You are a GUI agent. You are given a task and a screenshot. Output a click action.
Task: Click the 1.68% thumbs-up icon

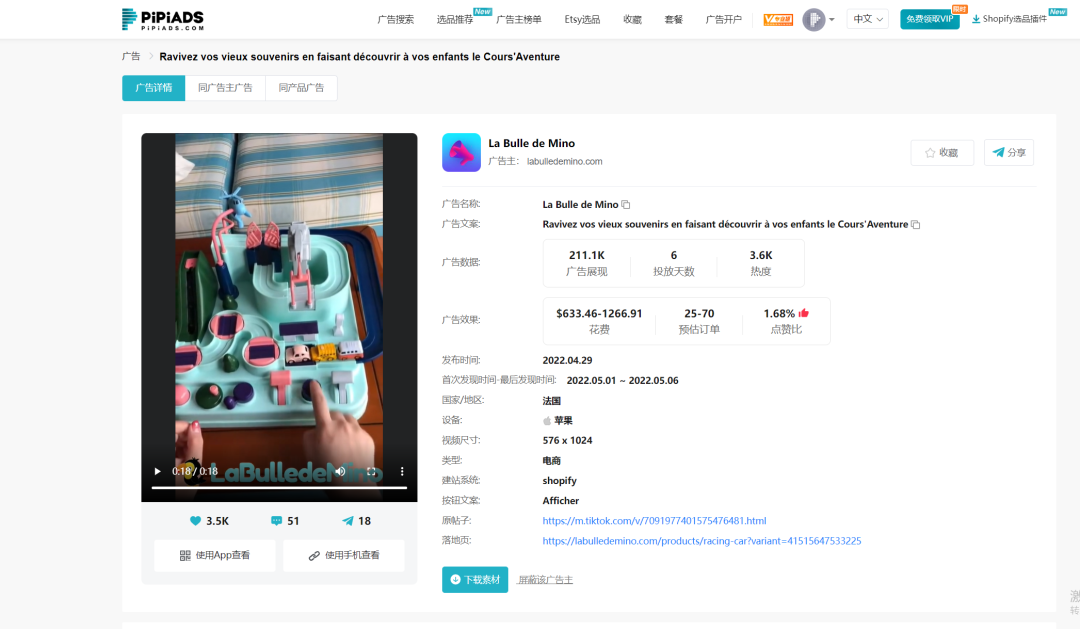pos(804,313)
